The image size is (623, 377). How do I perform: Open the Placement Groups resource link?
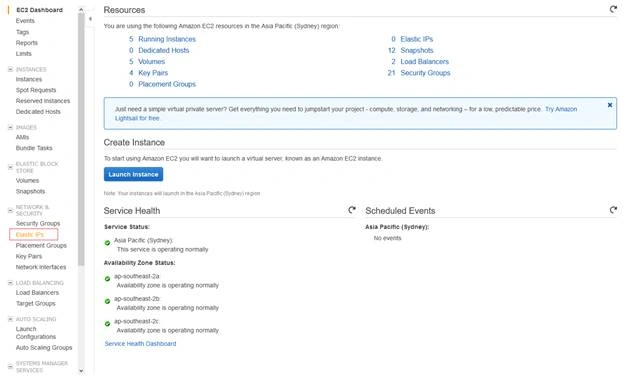coord(167,84)
